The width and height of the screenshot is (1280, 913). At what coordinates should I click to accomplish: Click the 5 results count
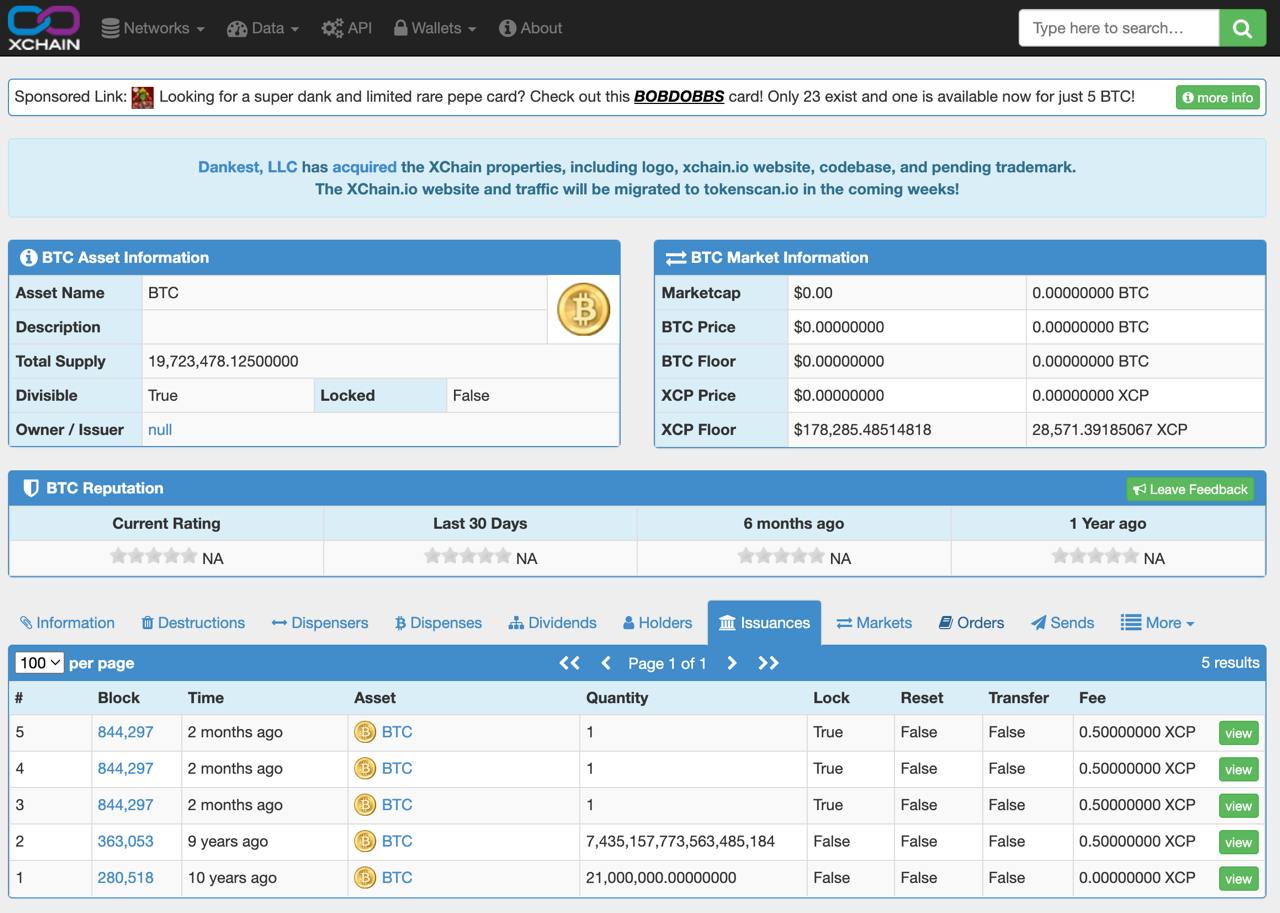pyautogui.click(x=1230, y=662)
